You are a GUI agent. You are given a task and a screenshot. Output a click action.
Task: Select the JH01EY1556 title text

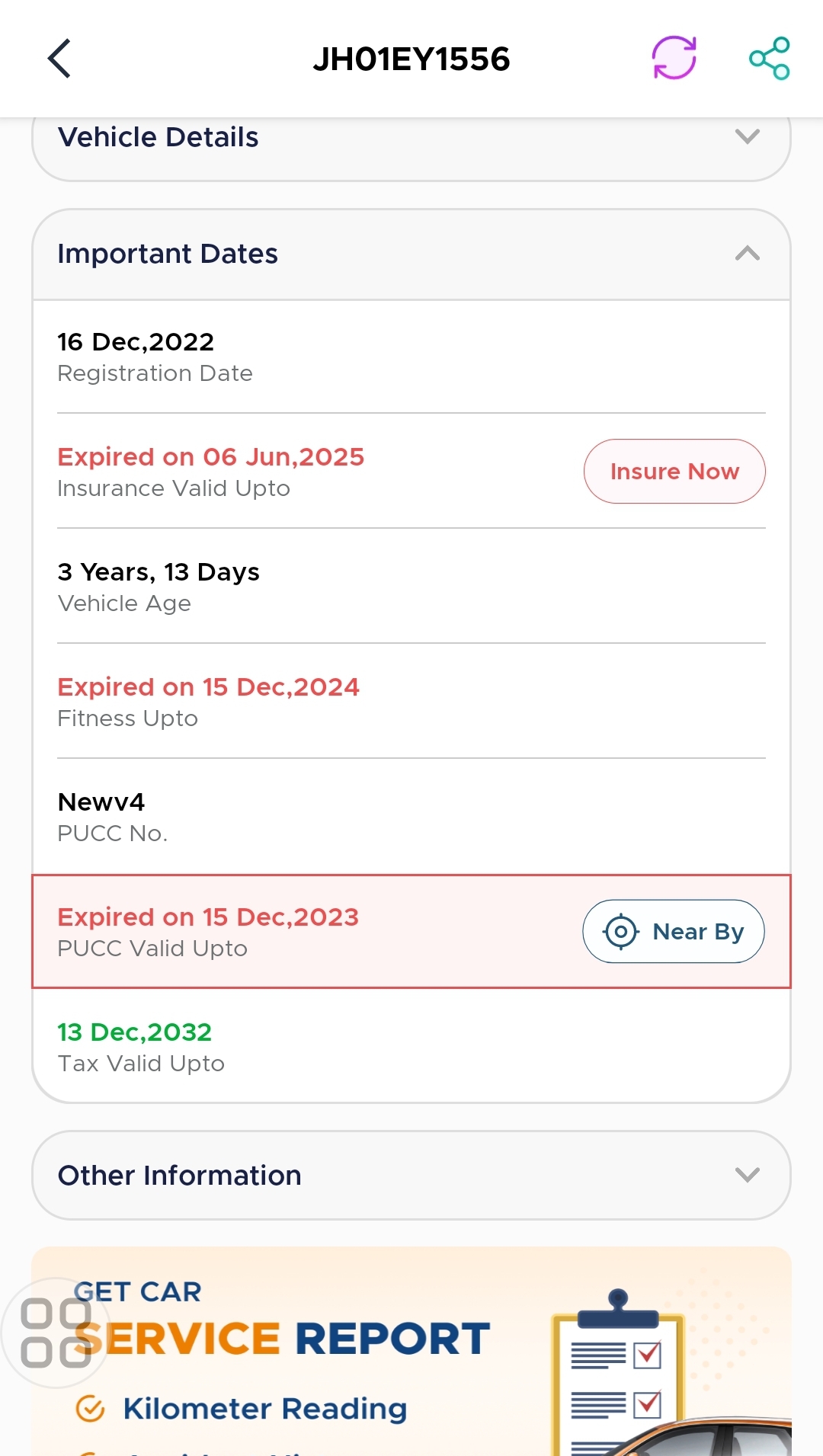[411, 59]
